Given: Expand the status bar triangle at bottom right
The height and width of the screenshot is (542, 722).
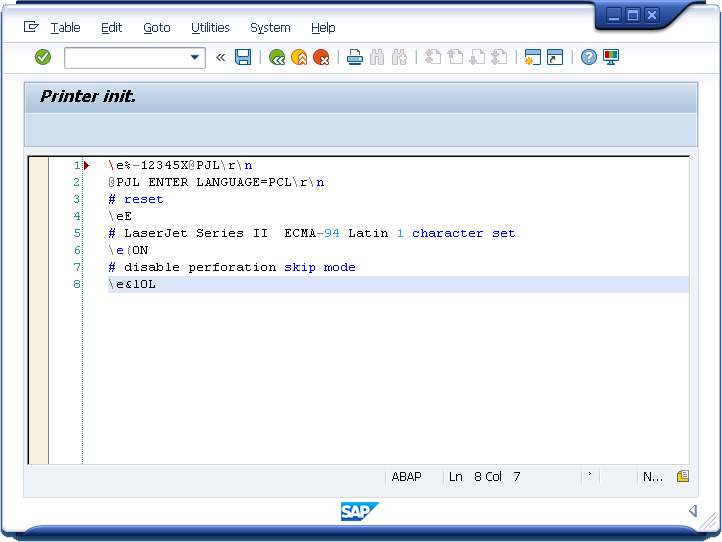Looking at the screenshot, I should [692, 511].
